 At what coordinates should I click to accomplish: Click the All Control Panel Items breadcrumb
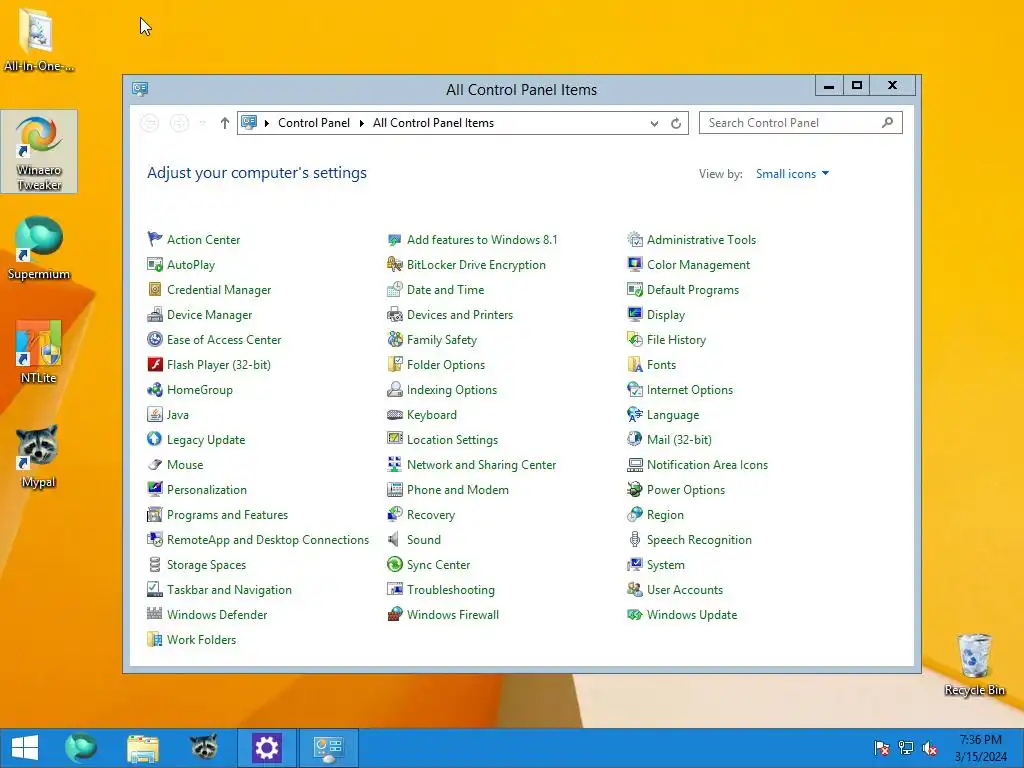[x=434, y=123]
